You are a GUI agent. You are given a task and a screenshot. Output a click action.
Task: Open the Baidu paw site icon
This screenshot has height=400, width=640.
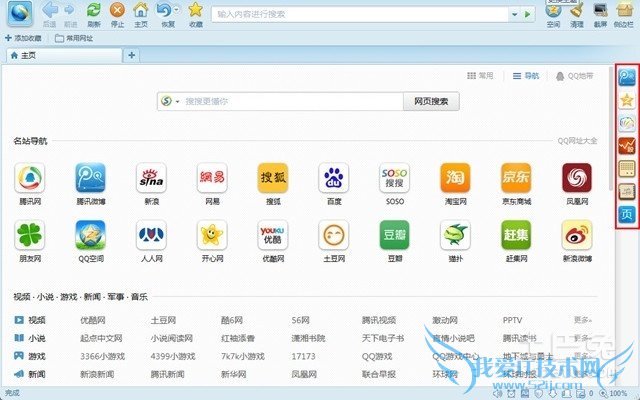(x=334, y=178)
